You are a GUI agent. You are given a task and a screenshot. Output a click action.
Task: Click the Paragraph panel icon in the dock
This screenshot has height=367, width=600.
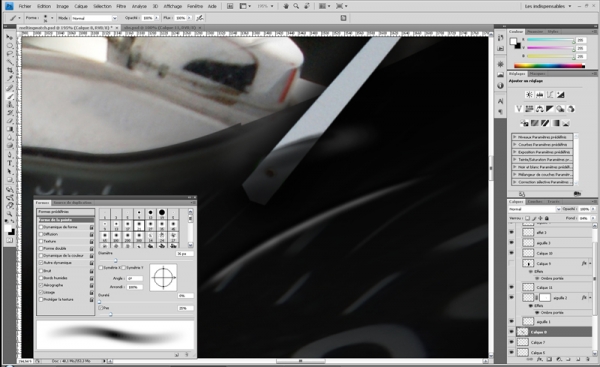point(501,111)
